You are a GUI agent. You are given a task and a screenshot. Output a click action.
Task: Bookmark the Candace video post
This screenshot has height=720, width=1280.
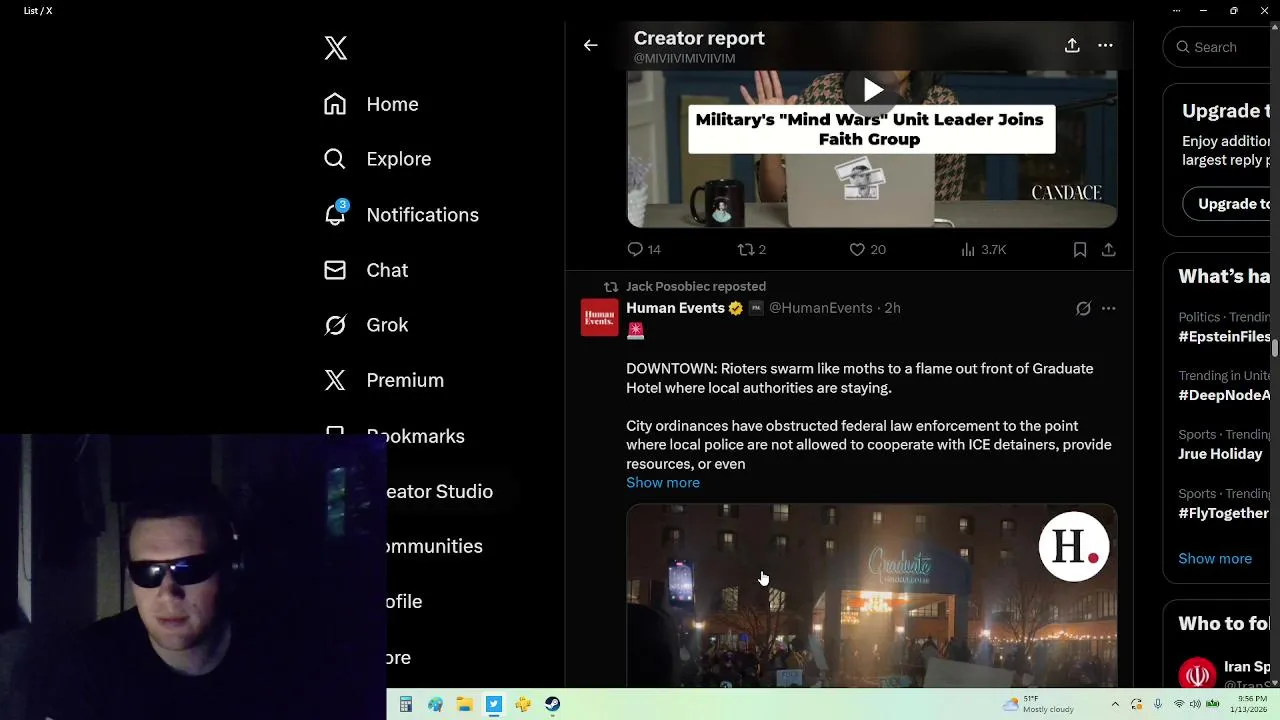click(1080, 249)
